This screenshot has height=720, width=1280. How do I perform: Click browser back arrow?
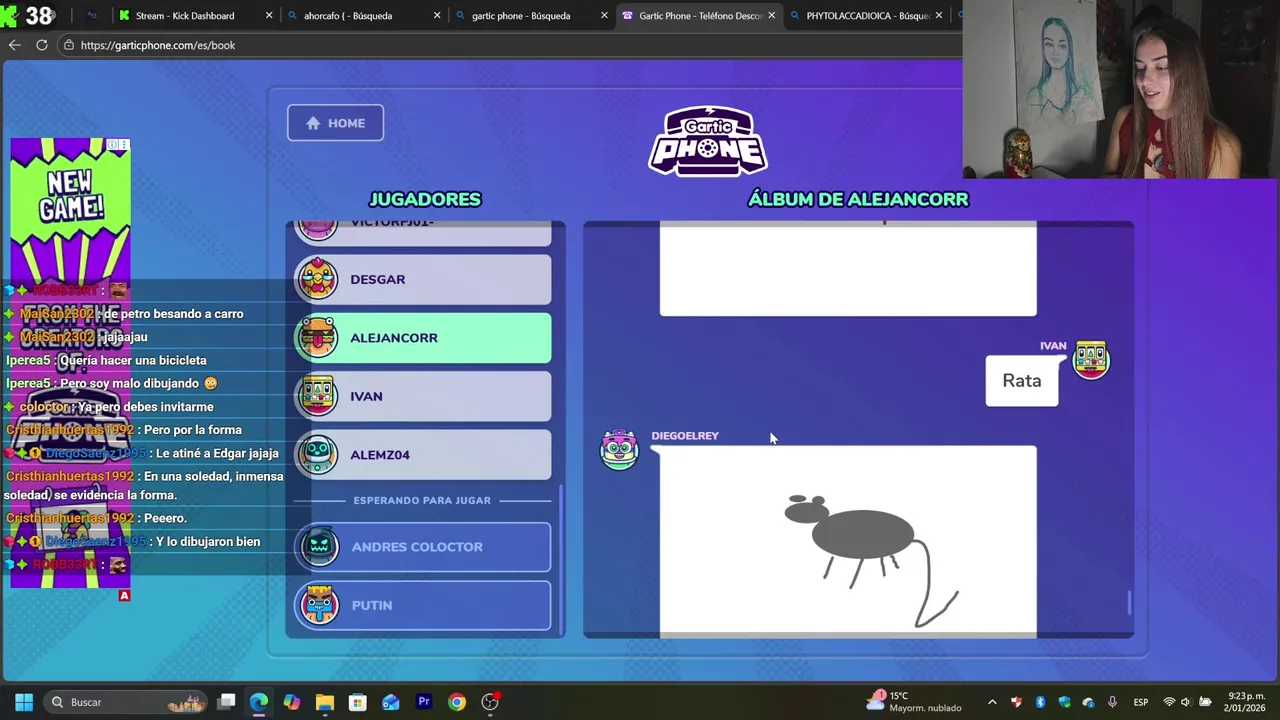coord(14,45)
